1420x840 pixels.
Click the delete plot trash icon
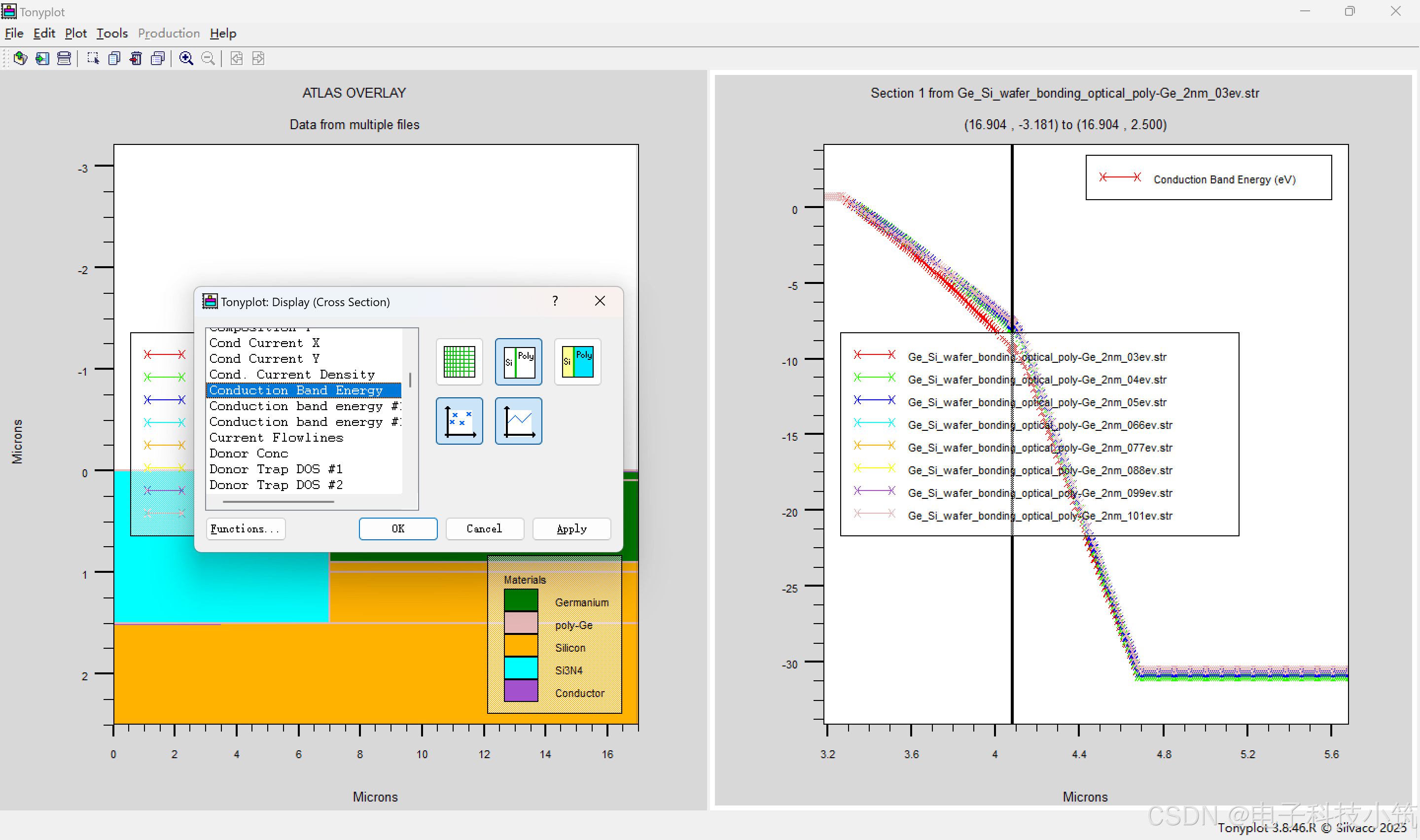point(136,58)
